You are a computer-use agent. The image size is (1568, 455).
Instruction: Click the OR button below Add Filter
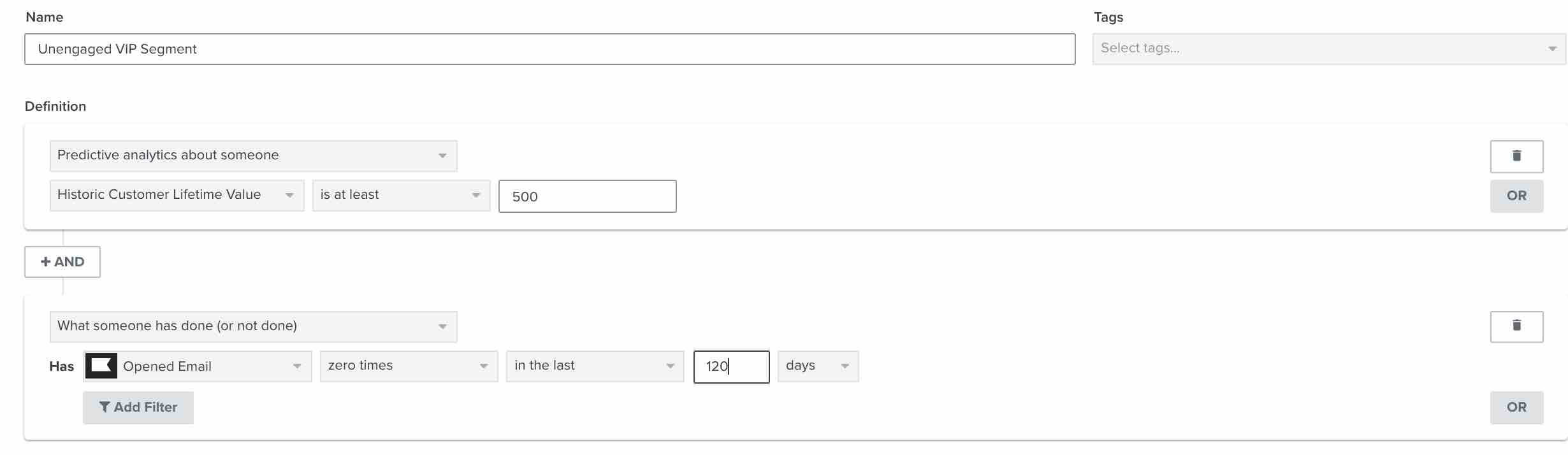pyautogui.click(x=1516, y=407)
